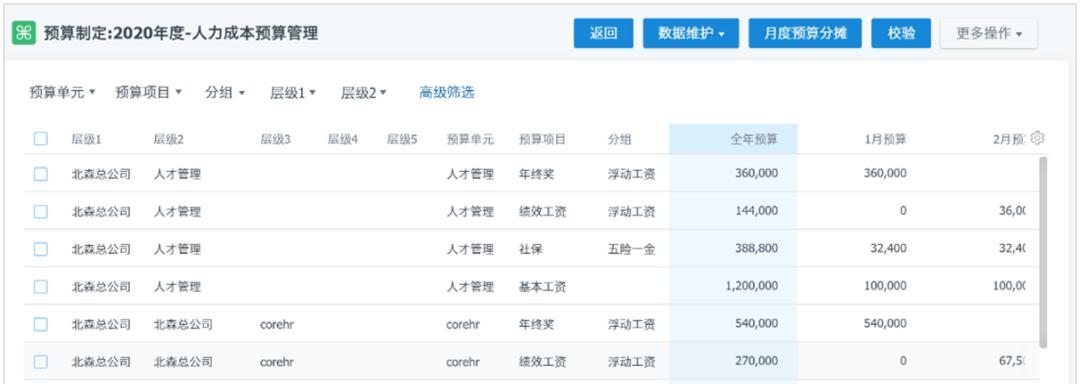Open the 数据维护 dropdown button
Screen dimensions: 1080x384
[x=691, y=33]
